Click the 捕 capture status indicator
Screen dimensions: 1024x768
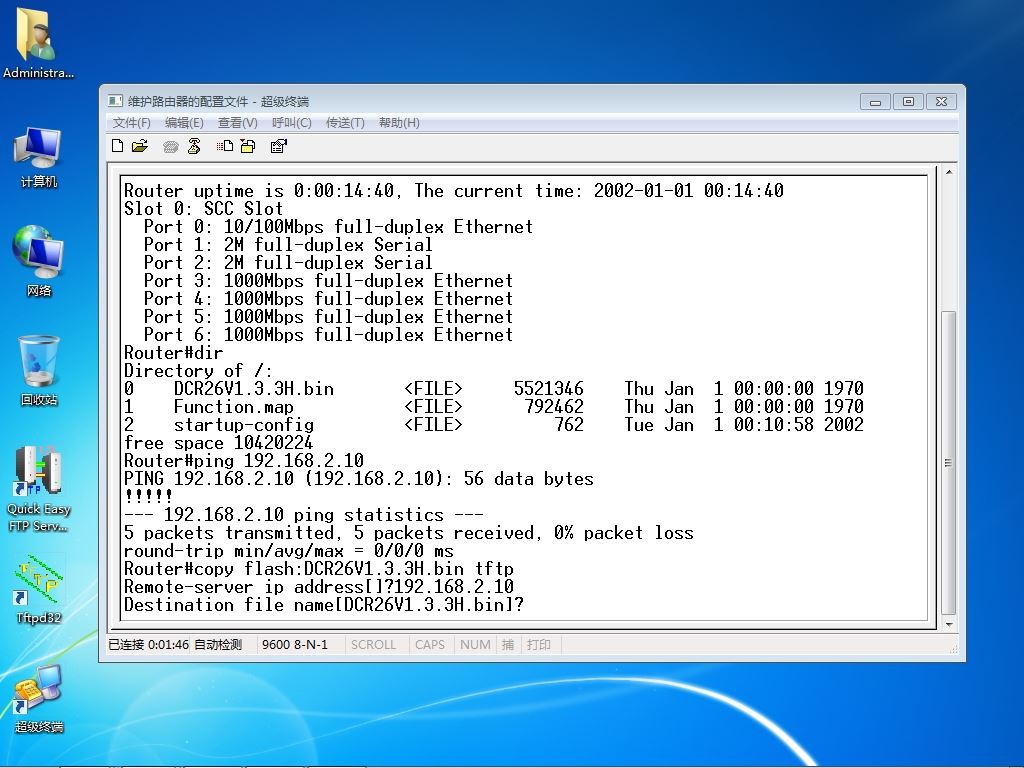pyautogui.click(x=507, y=645)
